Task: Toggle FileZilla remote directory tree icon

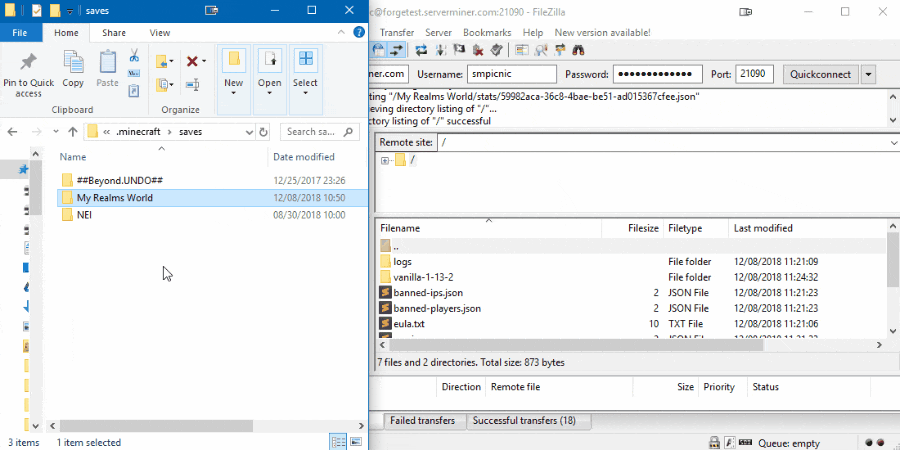Action: (379, 50)
